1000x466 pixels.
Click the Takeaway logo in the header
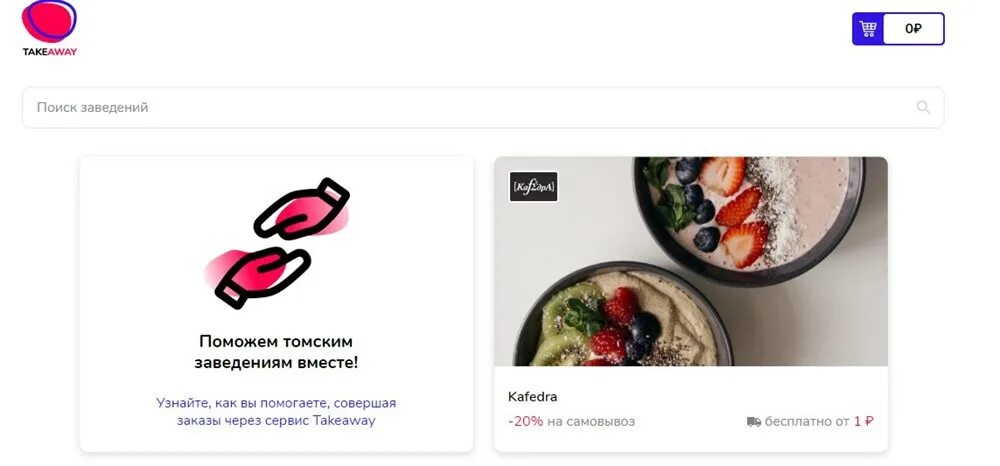pyautogui.click(x=50, y=28)
